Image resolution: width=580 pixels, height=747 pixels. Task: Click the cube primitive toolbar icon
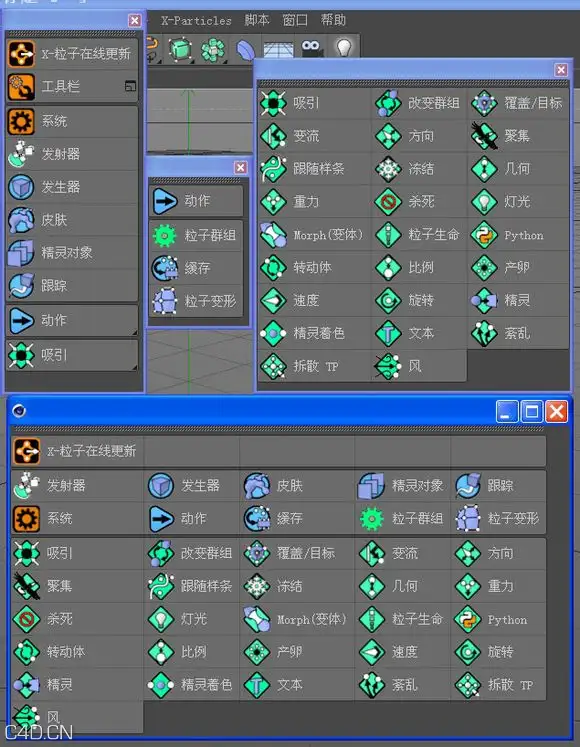180,49
